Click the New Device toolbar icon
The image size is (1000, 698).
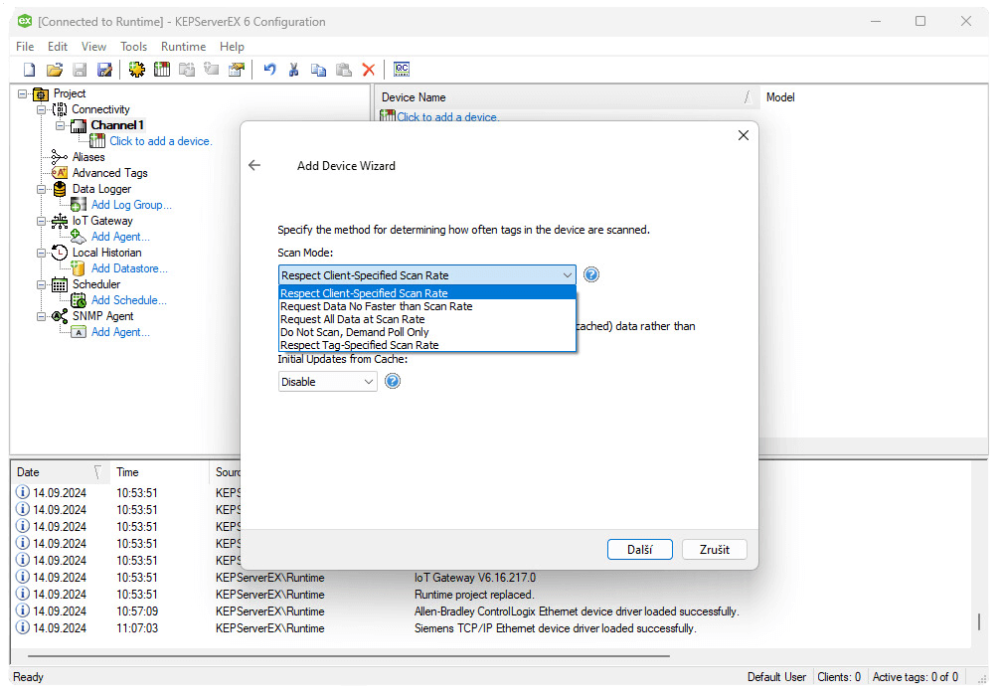(x=162, y=69)
